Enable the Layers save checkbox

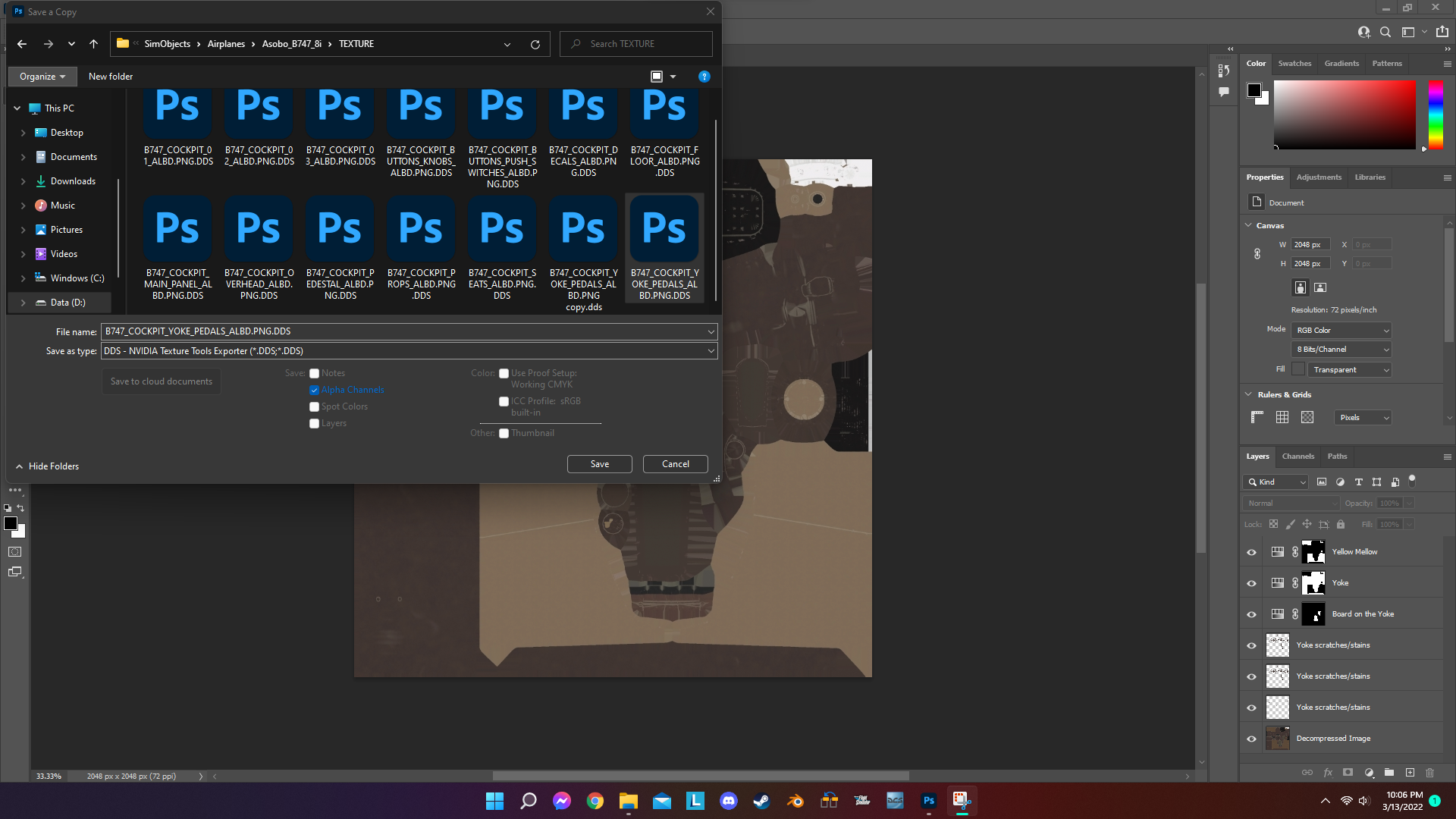point(314,423)
